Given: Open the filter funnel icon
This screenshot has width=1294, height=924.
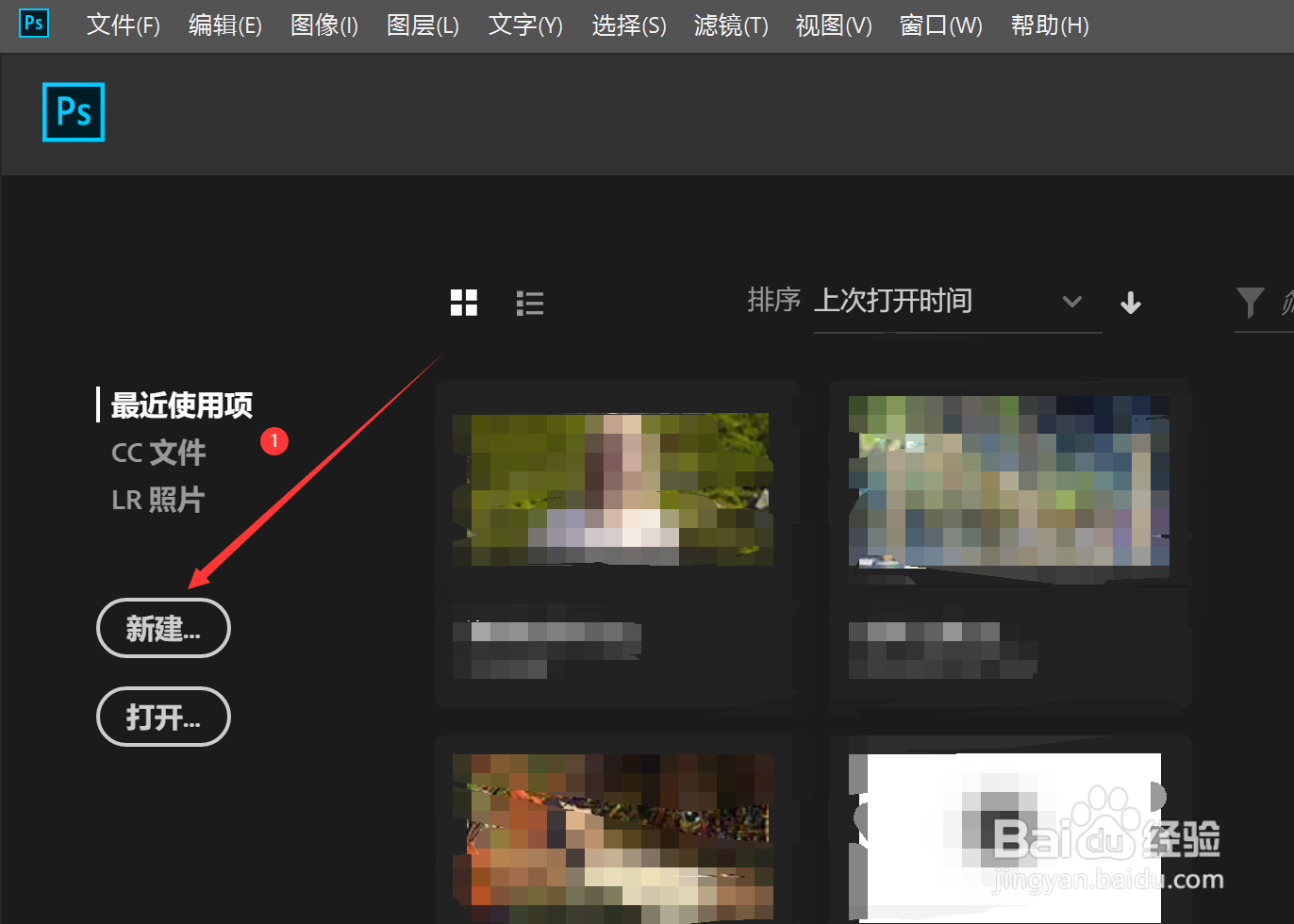Looking at the screenshot, I should 1251,303.
